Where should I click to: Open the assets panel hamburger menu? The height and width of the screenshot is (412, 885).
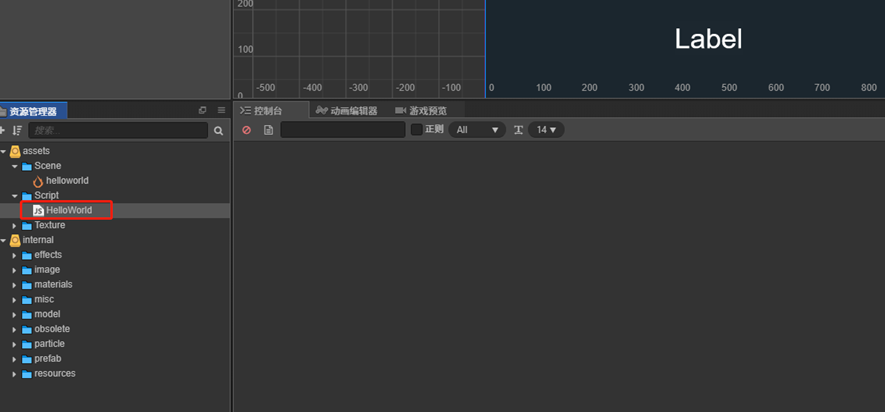click(x=221, y=111)
